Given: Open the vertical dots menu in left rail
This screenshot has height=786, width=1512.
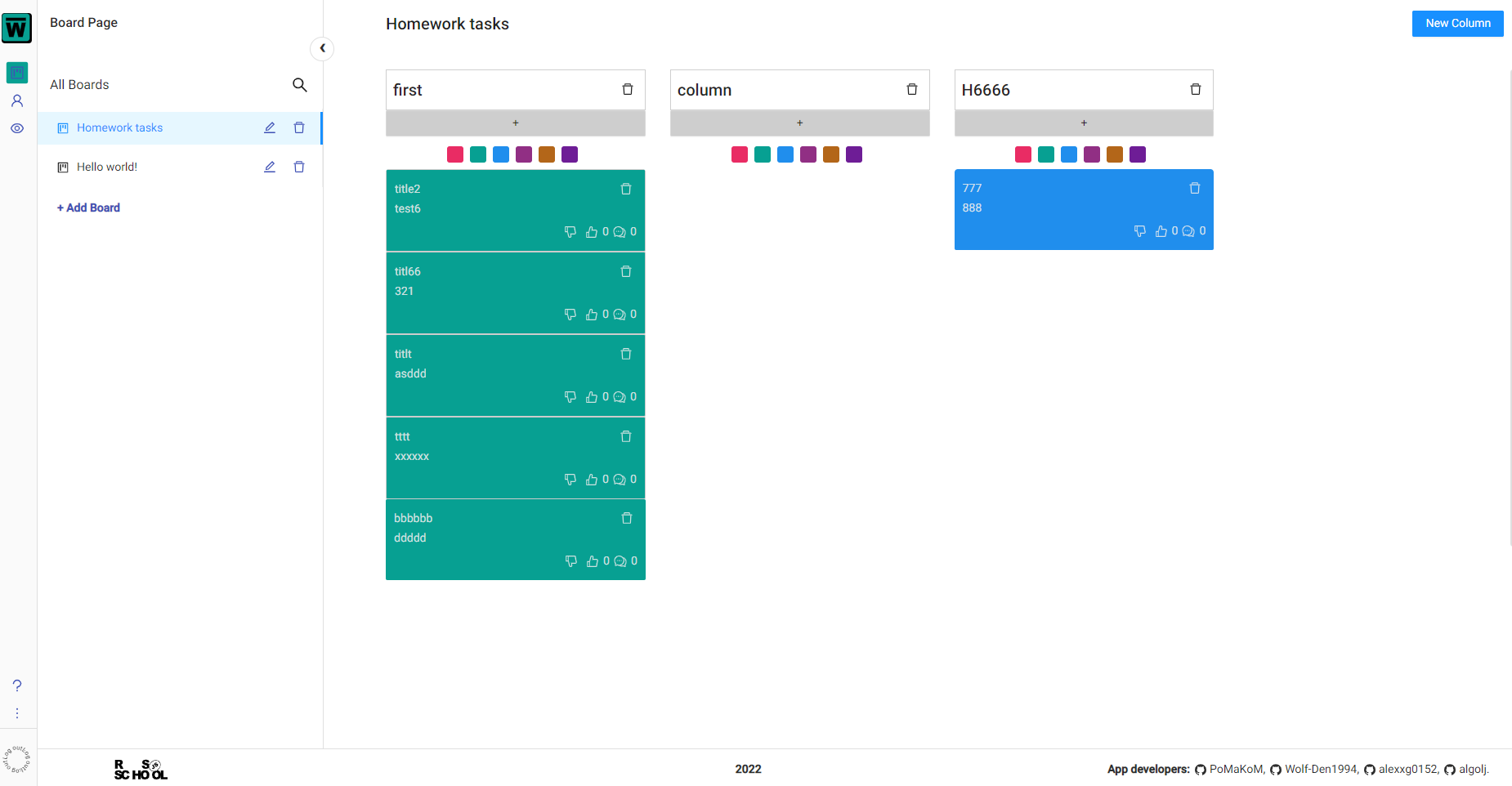Looking at the screenshot, I should (17, 713).
